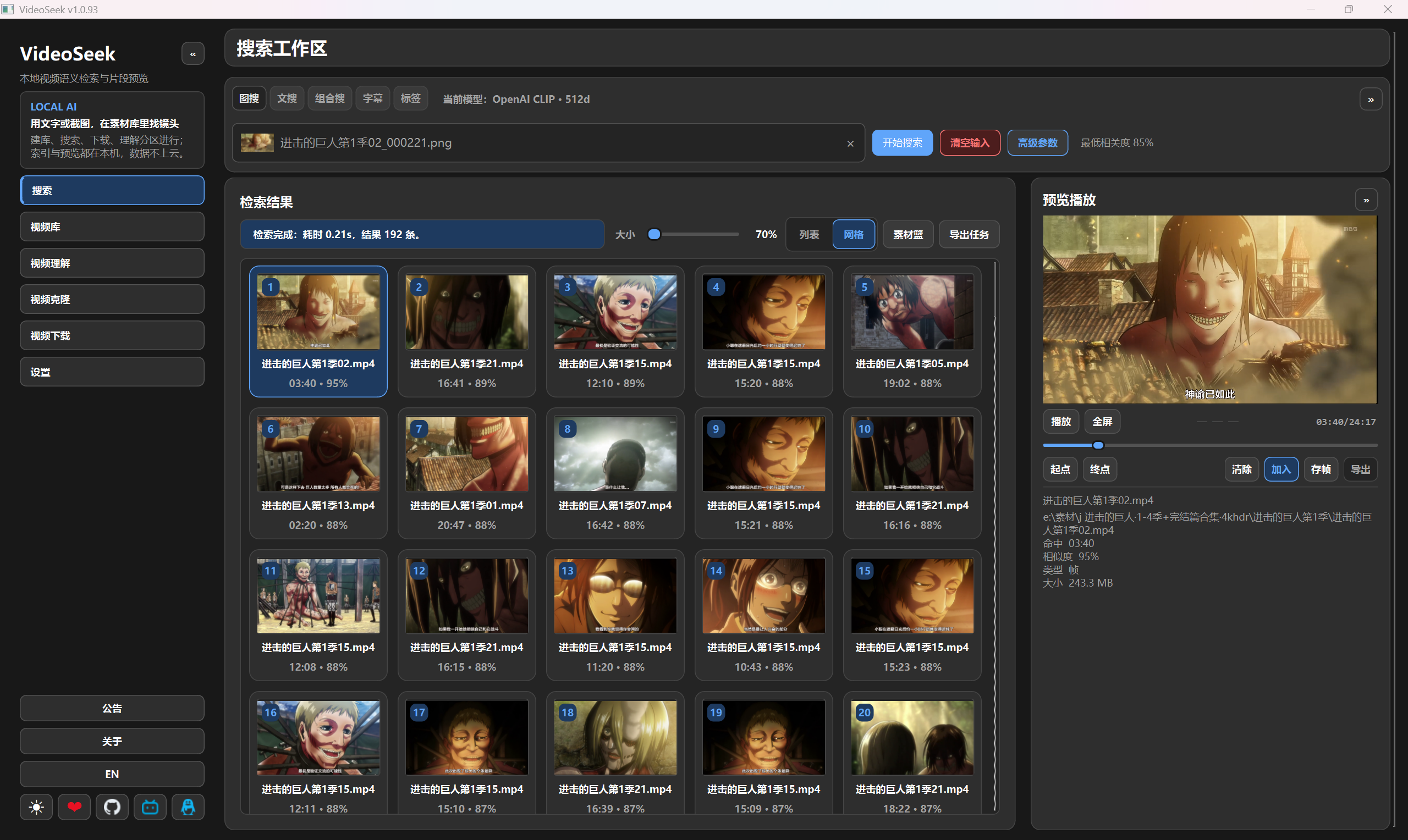Seek on the preview playback progress slider
The height and width of the screenshot is (840, 1408).
click(x=1210, y=445)
